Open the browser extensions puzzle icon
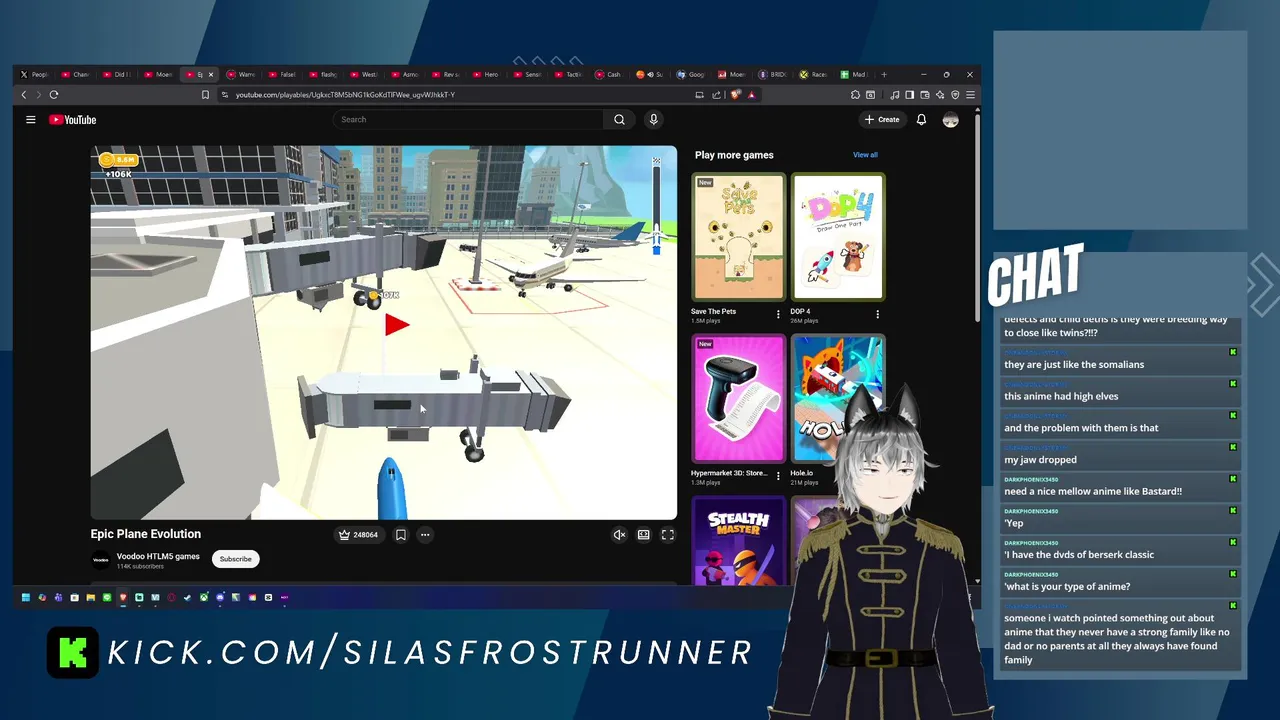This screenshot has width=1280, height=720. click(x=856, y=95)
